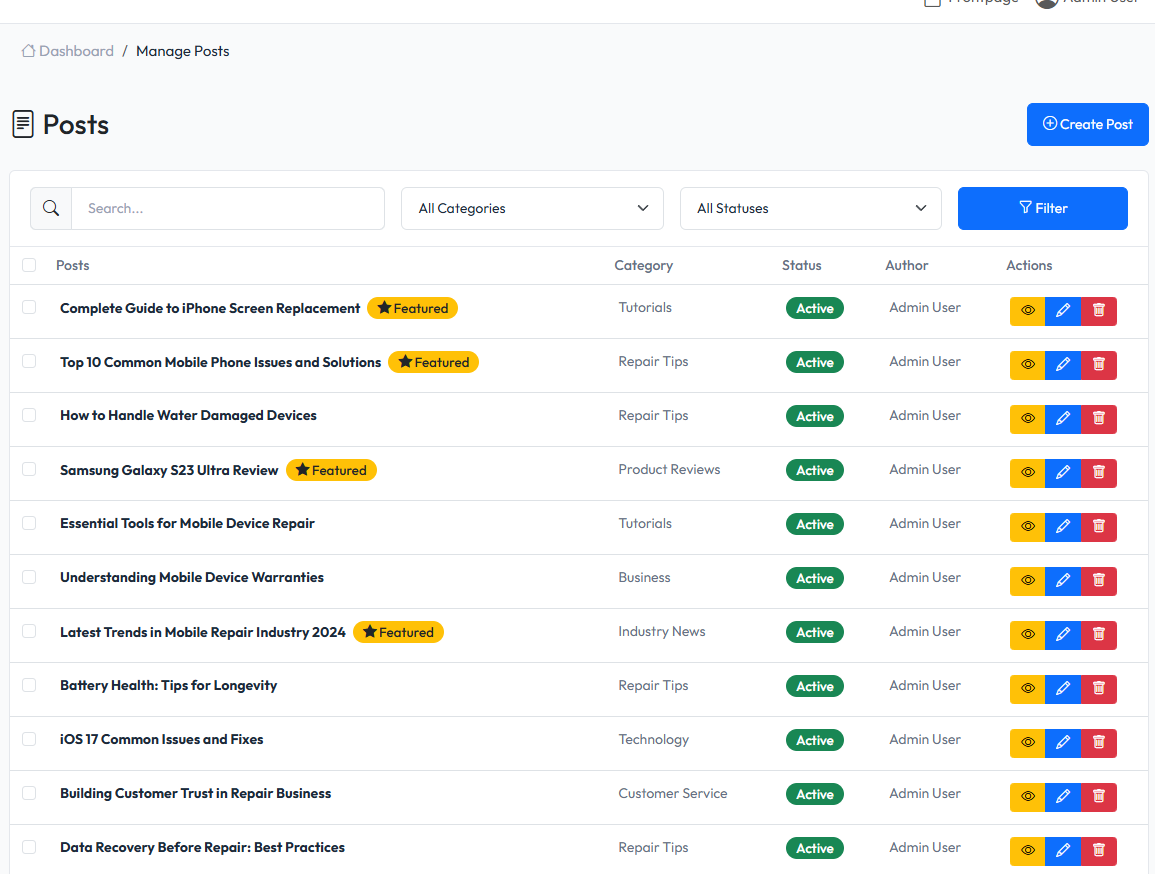Check the box for Essential Tools for Mobile Device Repair
1155x874 pixels.
point(29,523)
